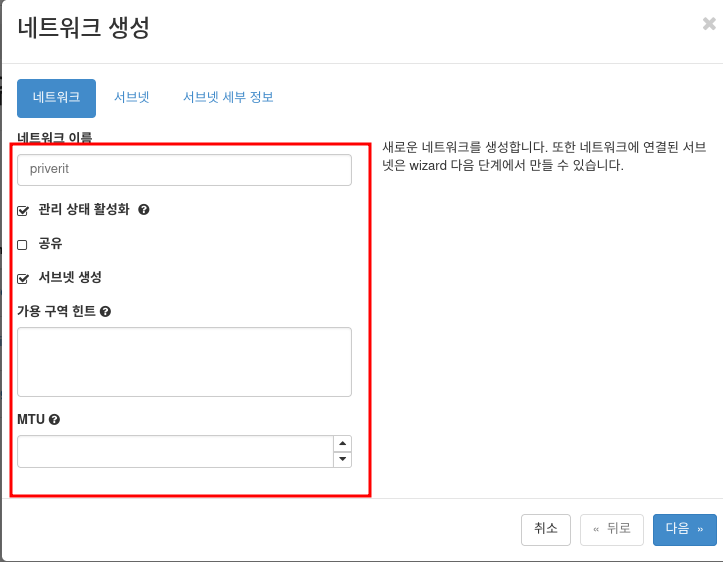Toggle the 관리 상태 활성화 checkbox
The width and height of the screenshot is (723, 562).
[x=23, y=211]
